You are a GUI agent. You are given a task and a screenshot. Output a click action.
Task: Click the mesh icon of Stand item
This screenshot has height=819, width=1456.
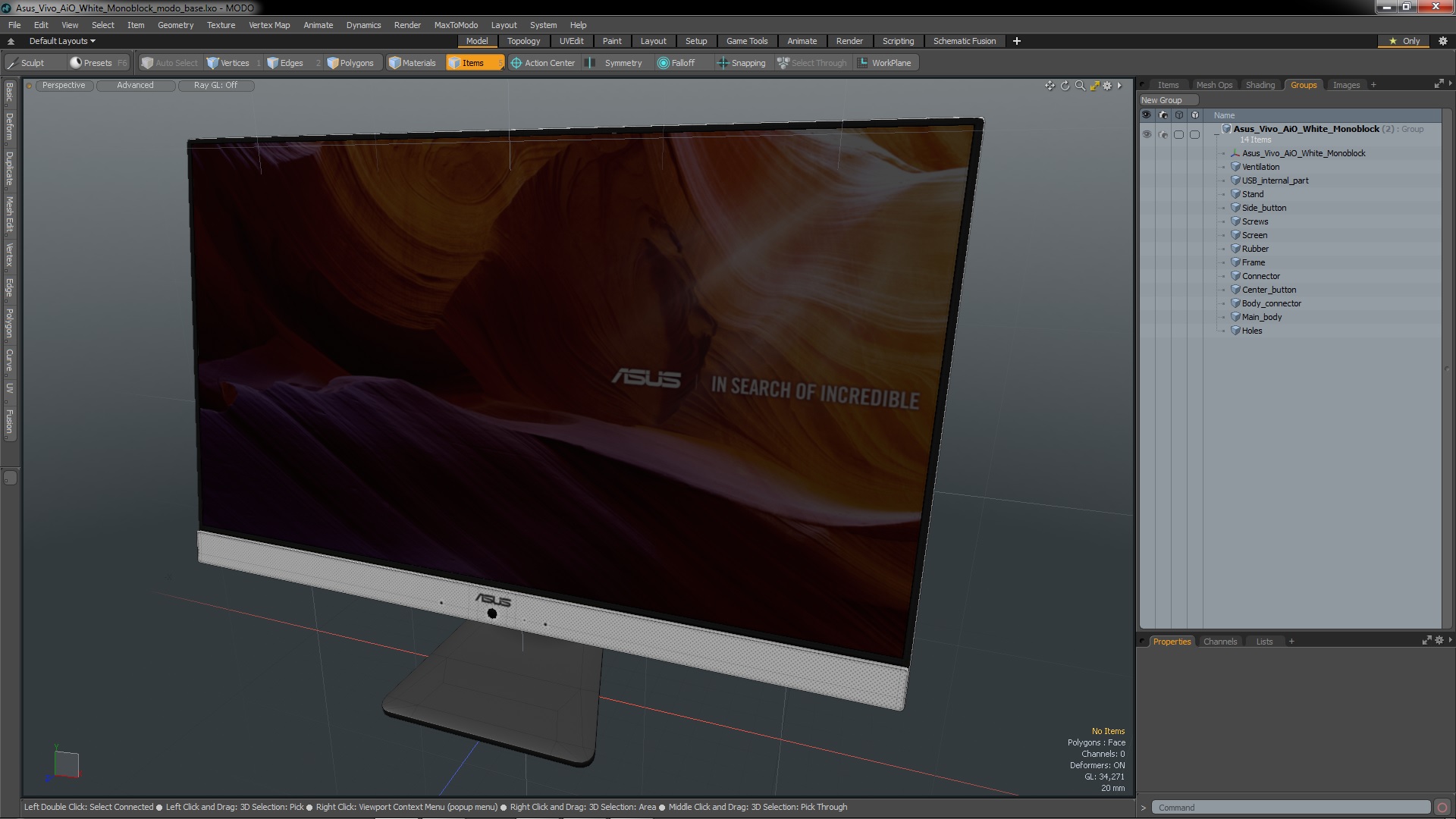click(x=1235, y=194)
